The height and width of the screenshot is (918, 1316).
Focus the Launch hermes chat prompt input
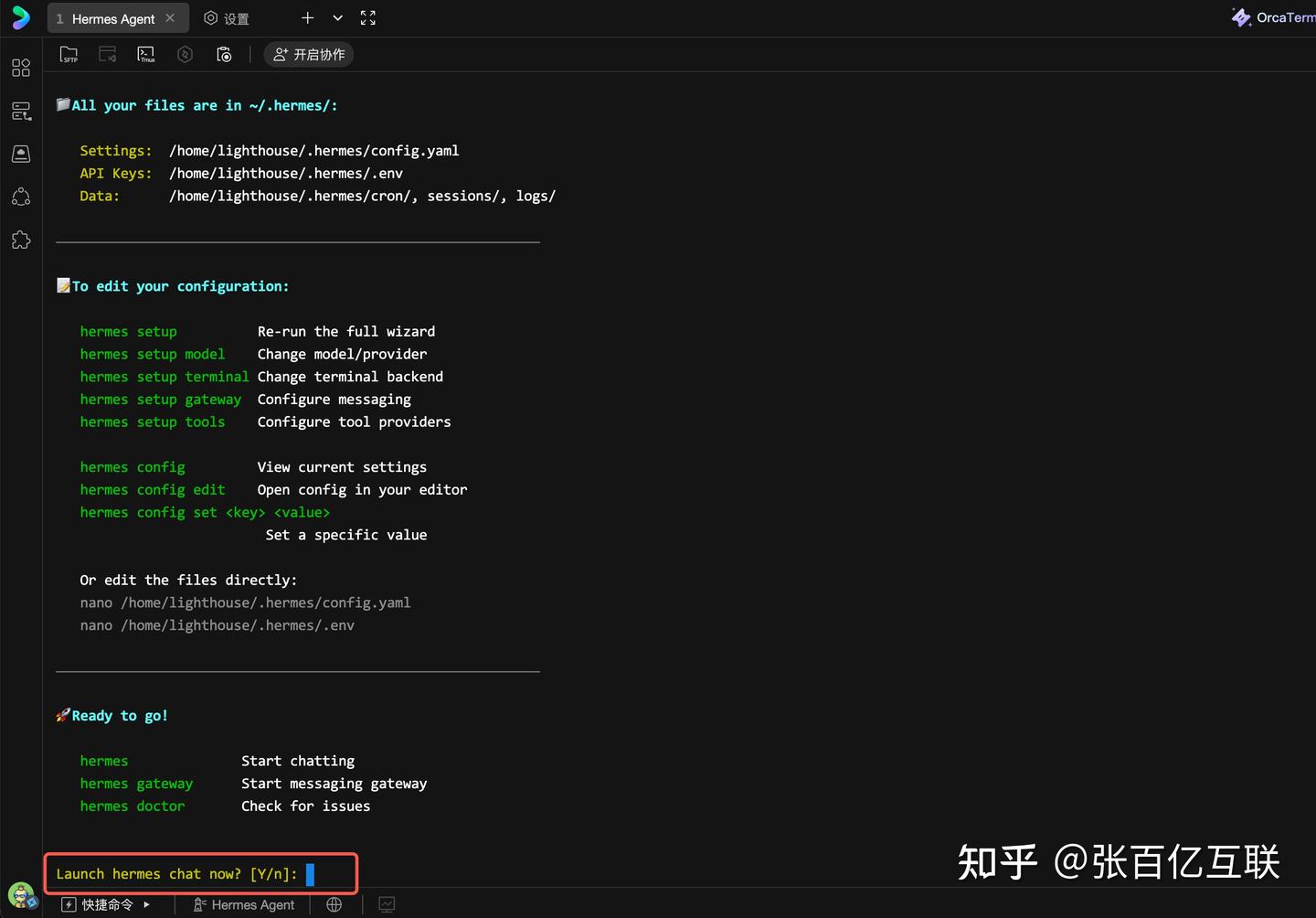[310, 874]
